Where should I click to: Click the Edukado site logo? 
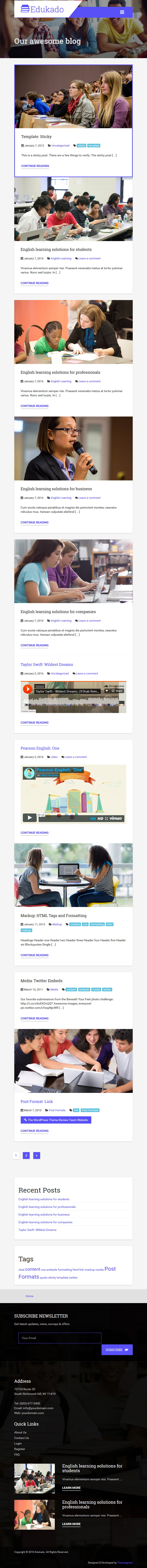pyautogui.click(x=42, y=9)
